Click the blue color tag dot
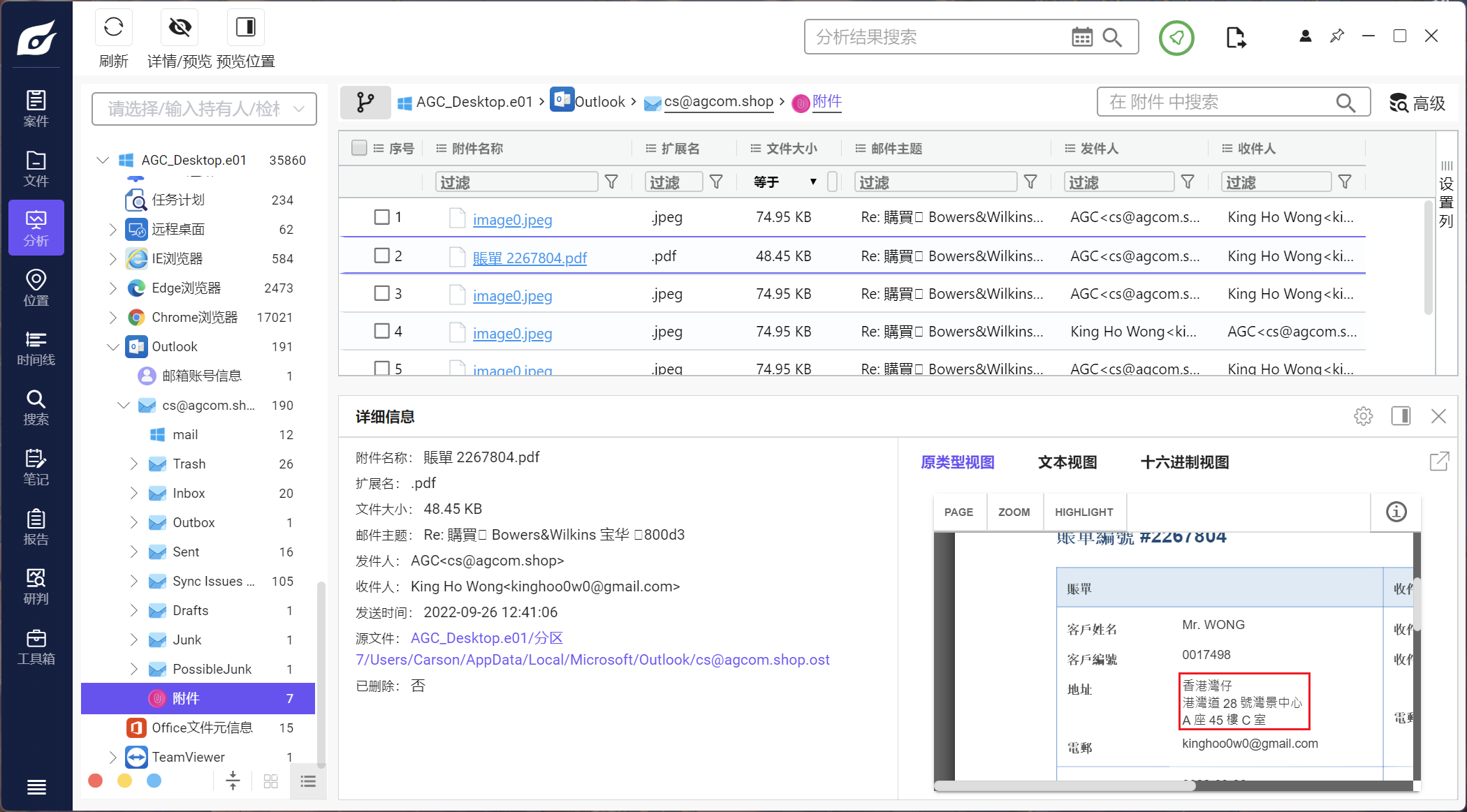 [x=154, y=781]
